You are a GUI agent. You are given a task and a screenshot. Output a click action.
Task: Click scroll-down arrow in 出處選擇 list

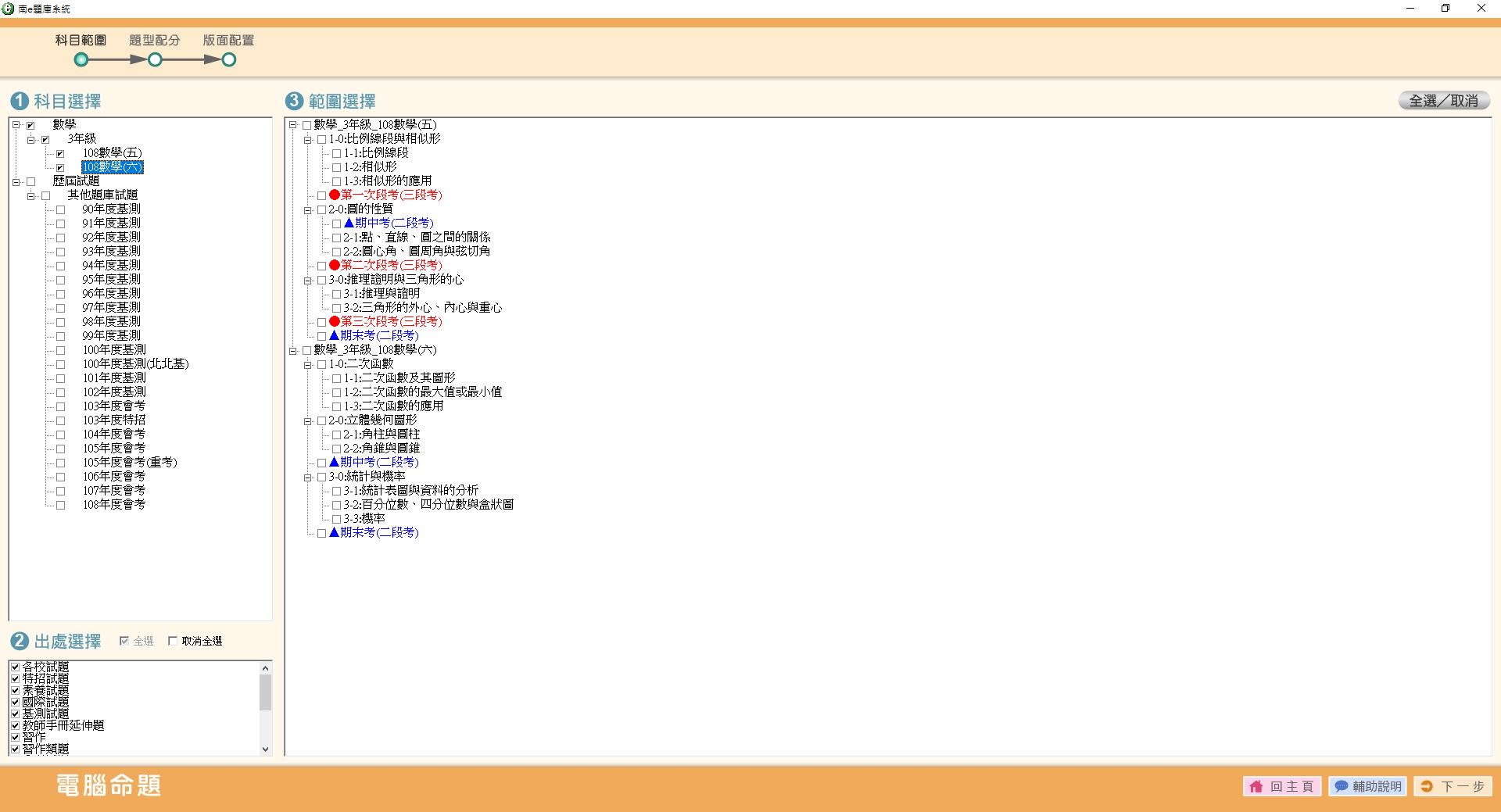coord(265,749)
